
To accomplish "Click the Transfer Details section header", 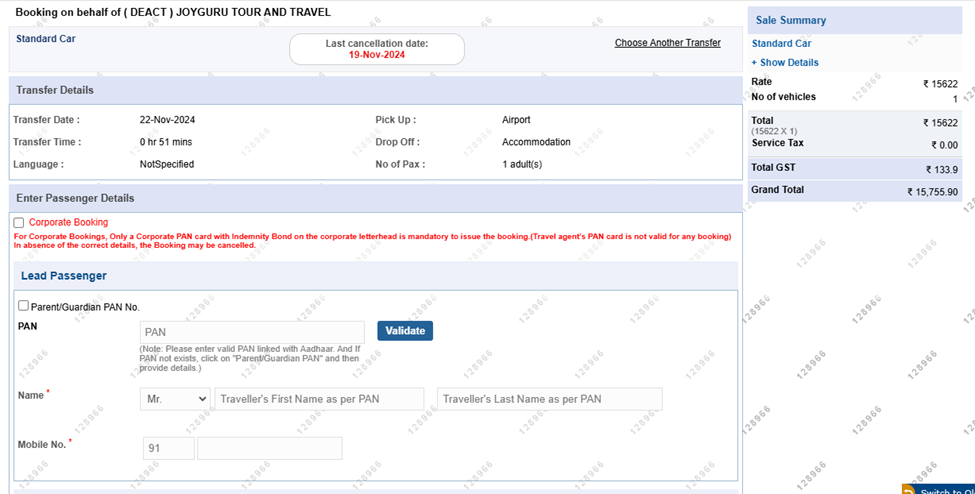I will click(x=374, y=90).
